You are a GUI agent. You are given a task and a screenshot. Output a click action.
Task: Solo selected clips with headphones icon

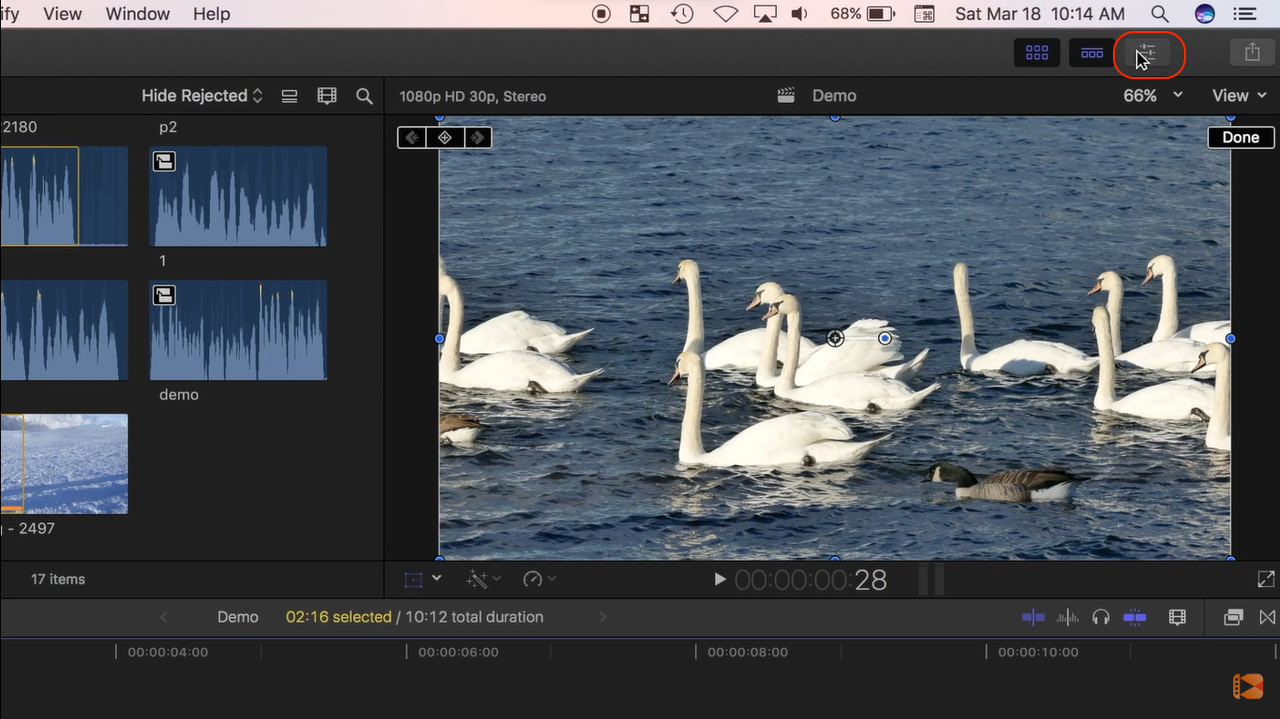[x=1101, y=617]
